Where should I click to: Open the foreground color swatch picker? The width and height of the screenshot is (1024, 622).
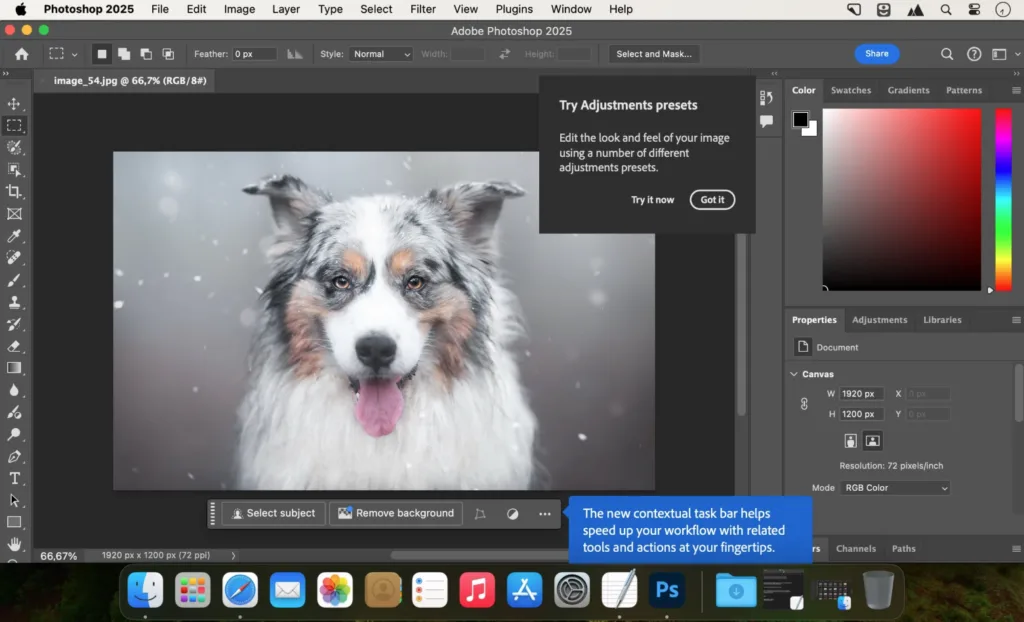click(x=800, y=120)
